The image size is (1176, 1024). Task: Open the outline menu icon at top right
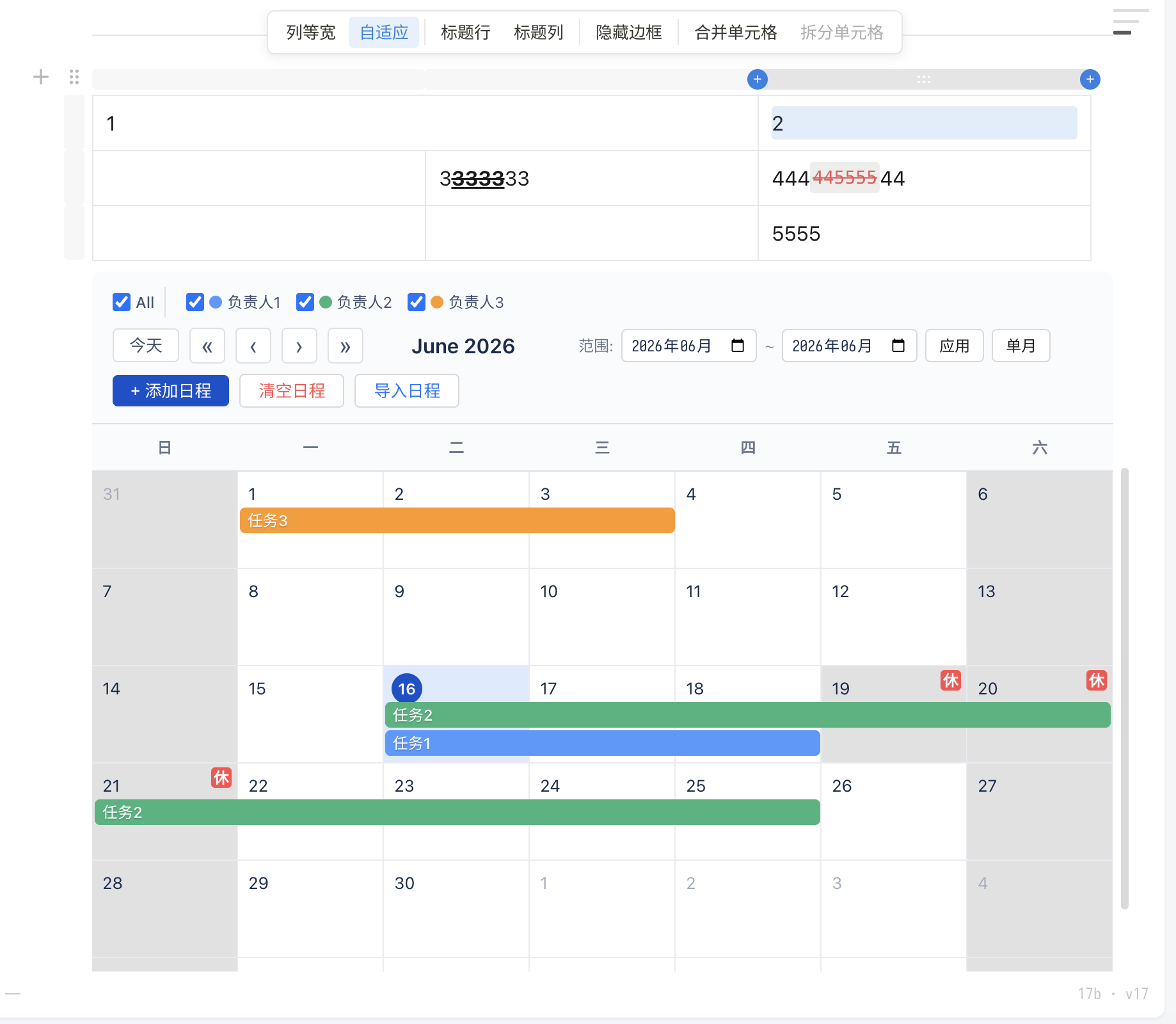click(1130, 22)
